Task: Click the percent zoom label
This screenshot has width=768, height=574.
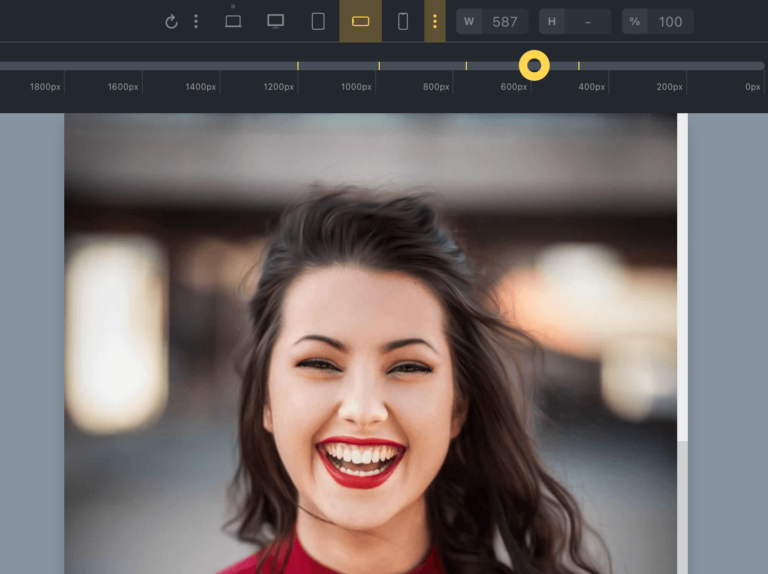Action: 634,22
